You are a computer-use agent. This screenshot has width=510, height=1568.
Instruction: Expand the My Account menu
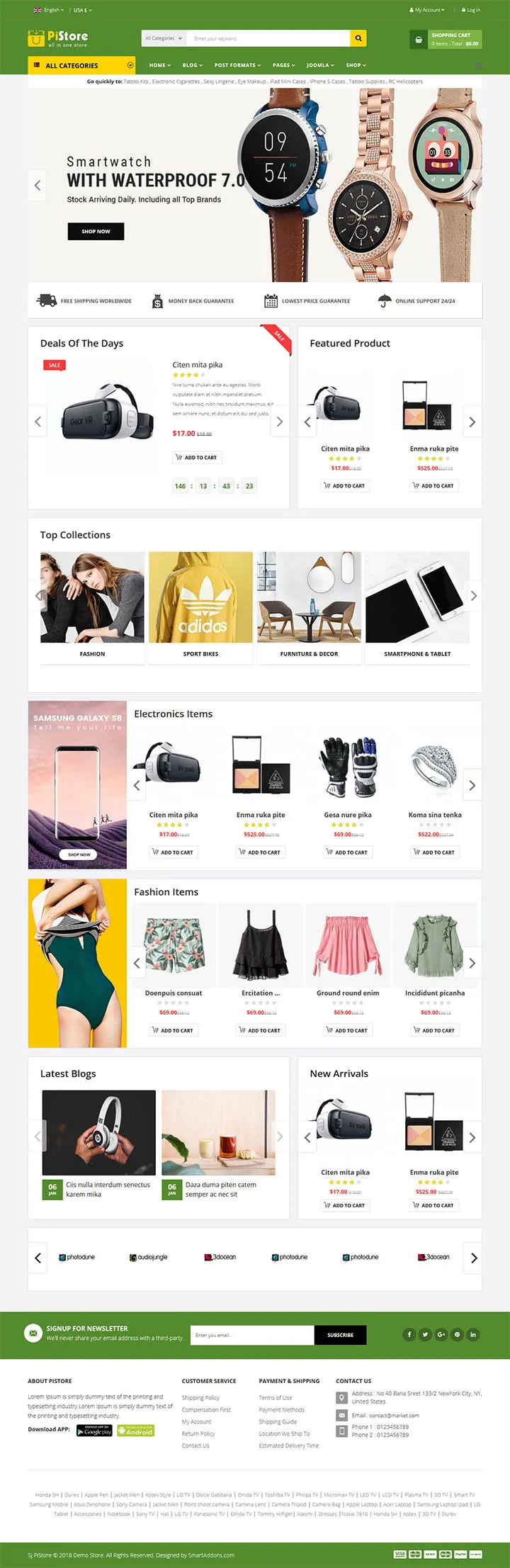427,10
